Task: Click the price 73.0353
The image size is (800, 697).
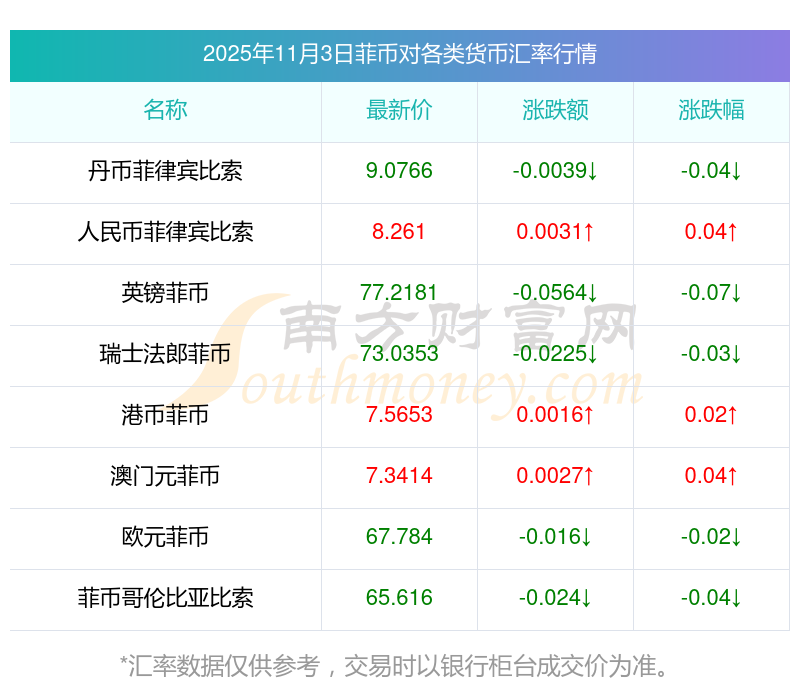Action: coord(399,354)
